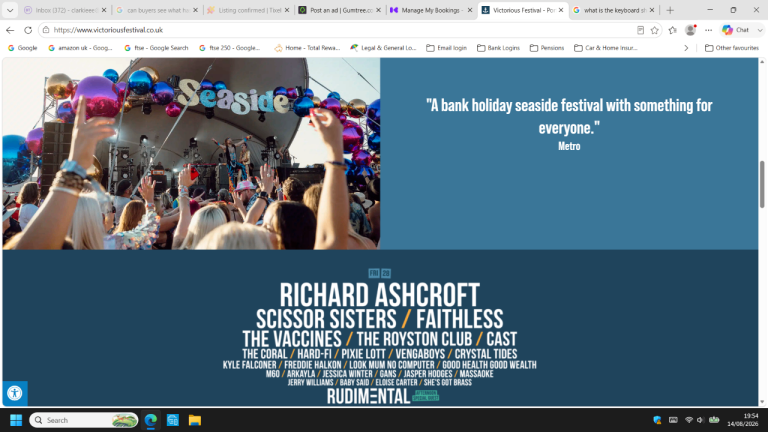This screenshot has width=768, height=432.
Task: Click the scrollbar down arrow
Action: (762, 402)
